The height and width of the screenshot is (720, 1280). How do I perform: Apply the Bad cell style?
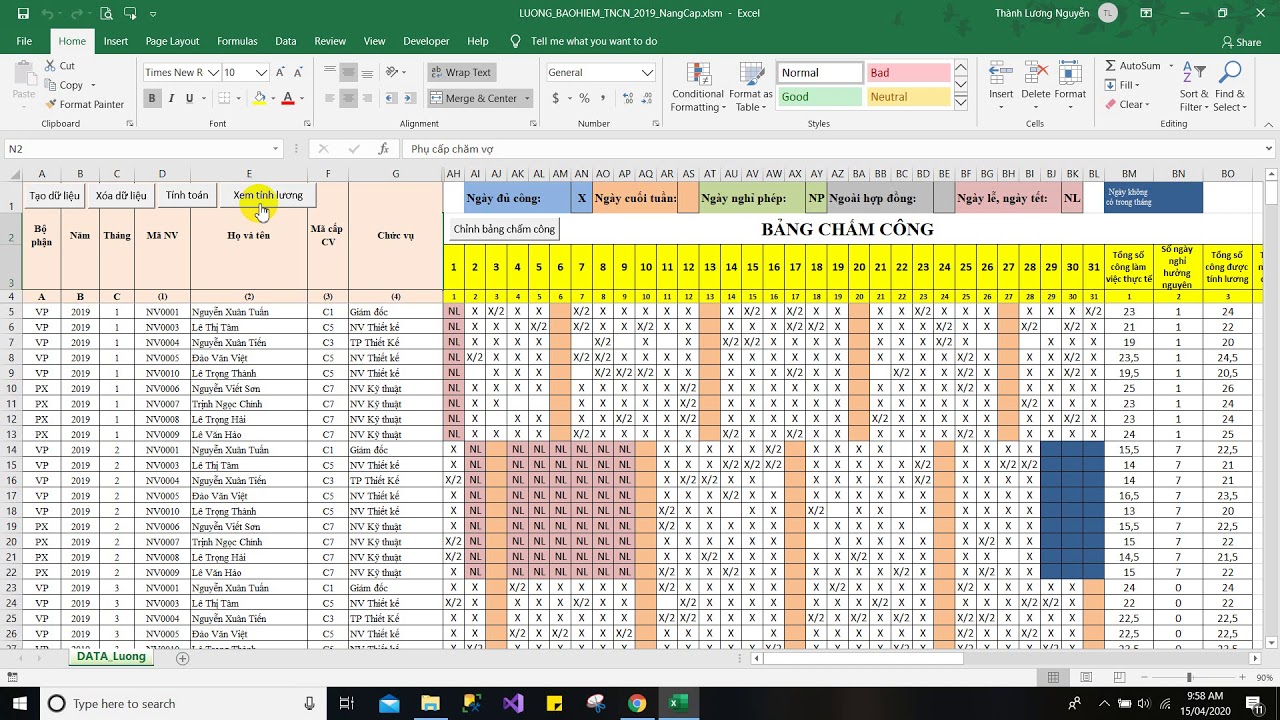click(x=908, y=73)
